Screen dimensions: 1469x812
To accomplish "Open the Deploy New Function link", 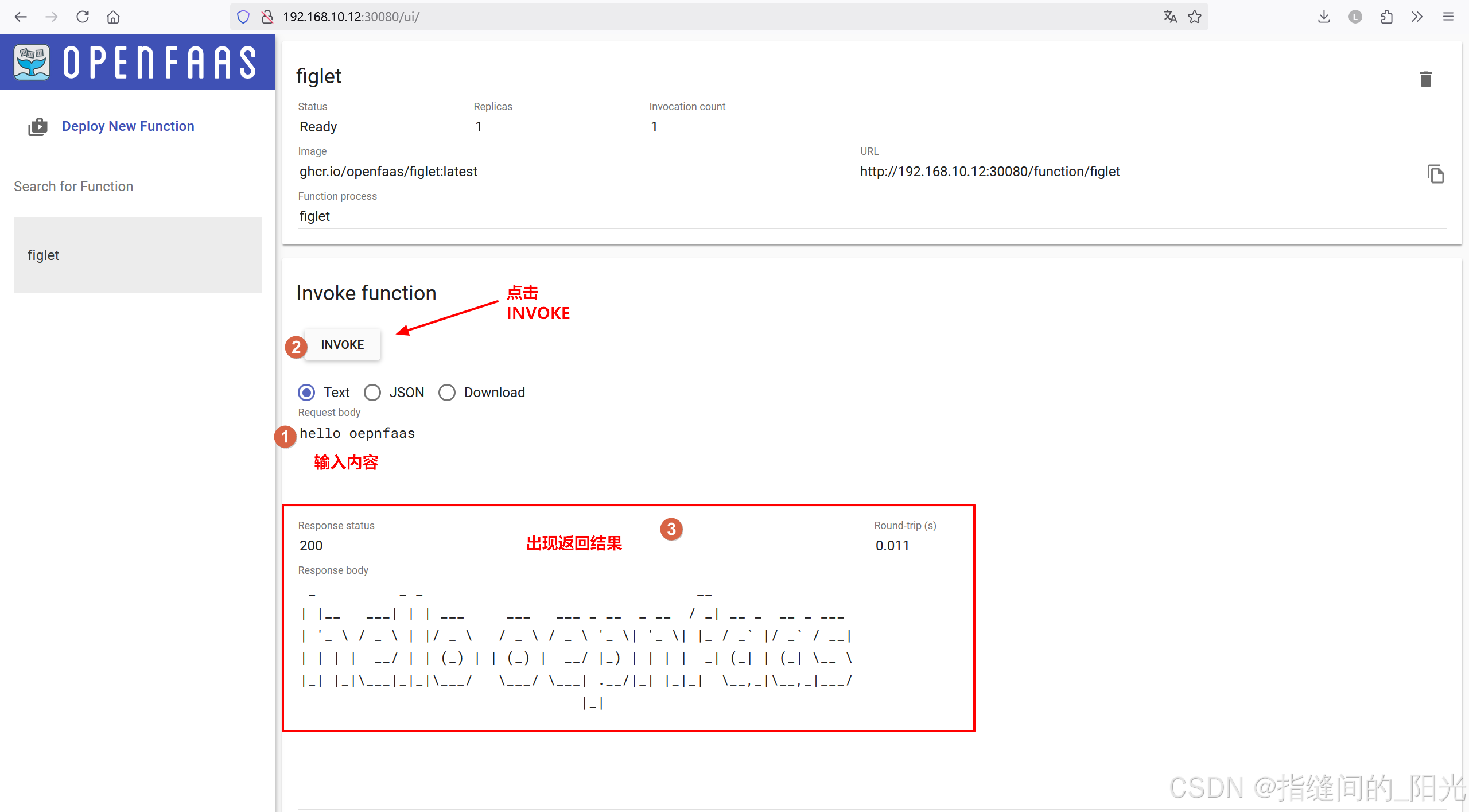I will (128, 126).
